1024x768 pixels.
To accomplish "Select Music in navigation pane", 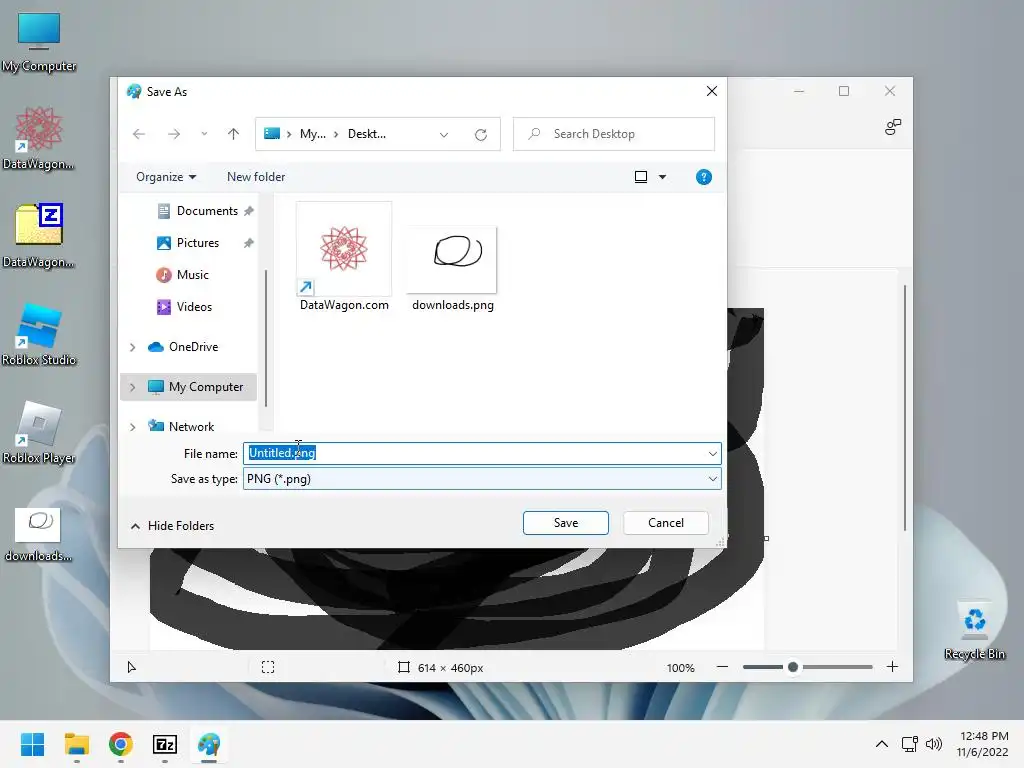I will pyautogui.click(x=183, y=275).
